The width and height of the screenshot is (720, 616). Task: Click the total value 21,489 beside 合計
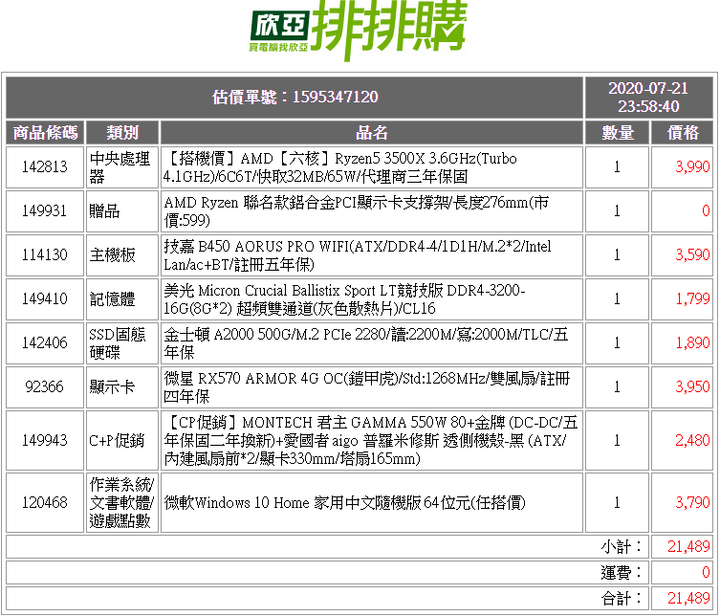(x=688, y=598)
